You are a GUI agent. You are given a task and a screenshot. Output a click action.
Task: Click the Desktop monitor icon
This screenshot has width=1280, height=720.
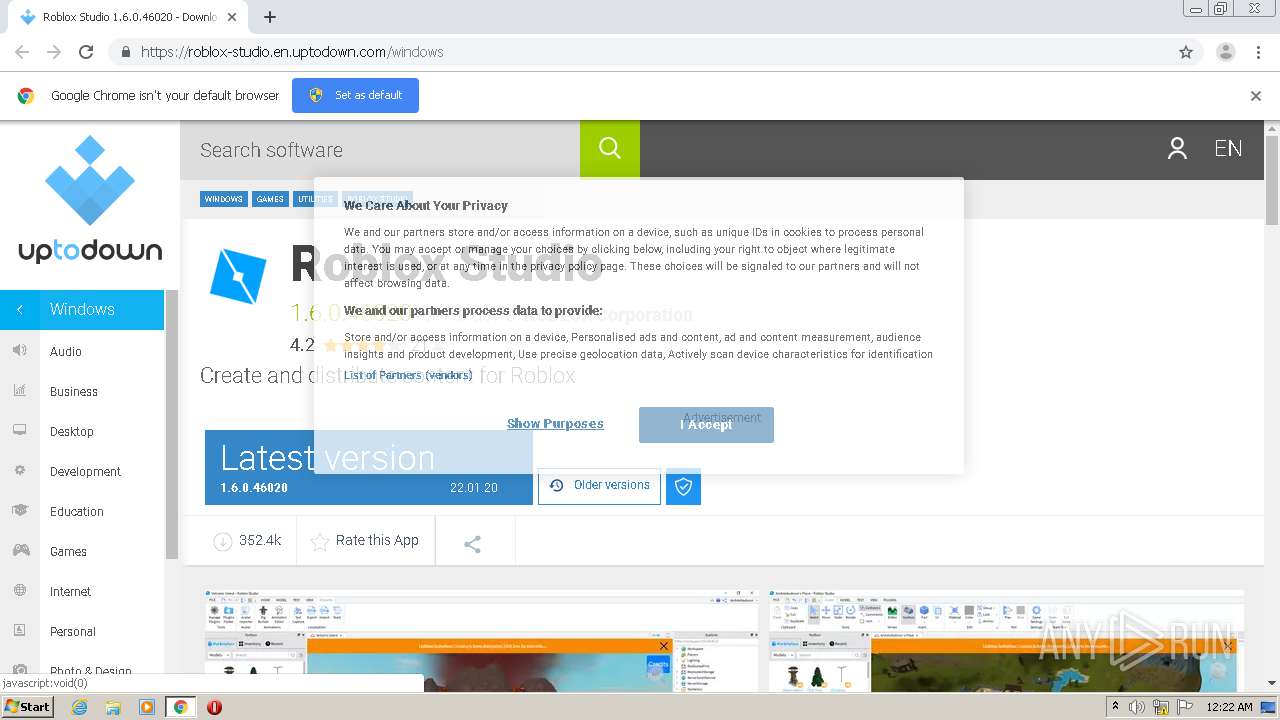coord(20,430)
